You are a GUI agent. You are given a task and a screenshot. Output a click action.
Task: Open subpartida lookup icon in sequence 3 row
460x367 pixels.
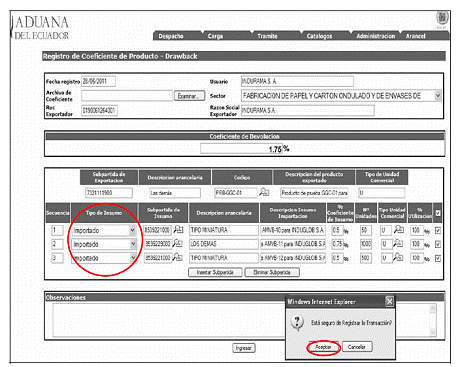tap(178, 257)
